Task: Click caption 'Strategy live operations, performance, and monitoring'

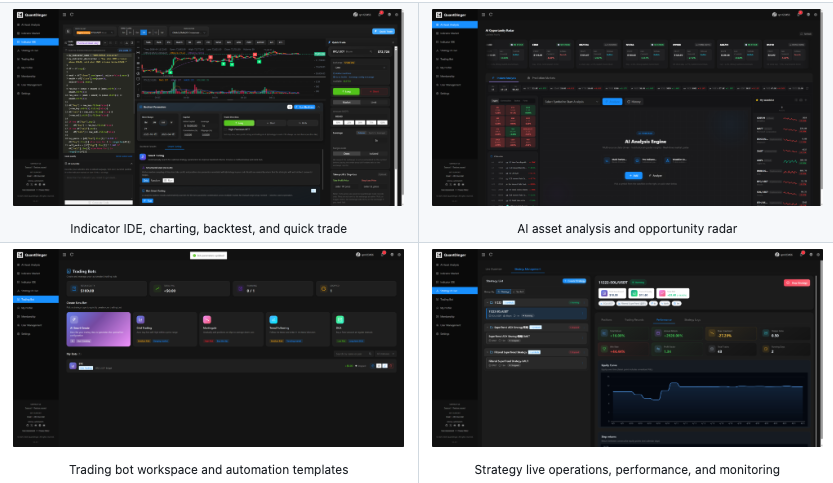Action: click(x=627, y=470)
